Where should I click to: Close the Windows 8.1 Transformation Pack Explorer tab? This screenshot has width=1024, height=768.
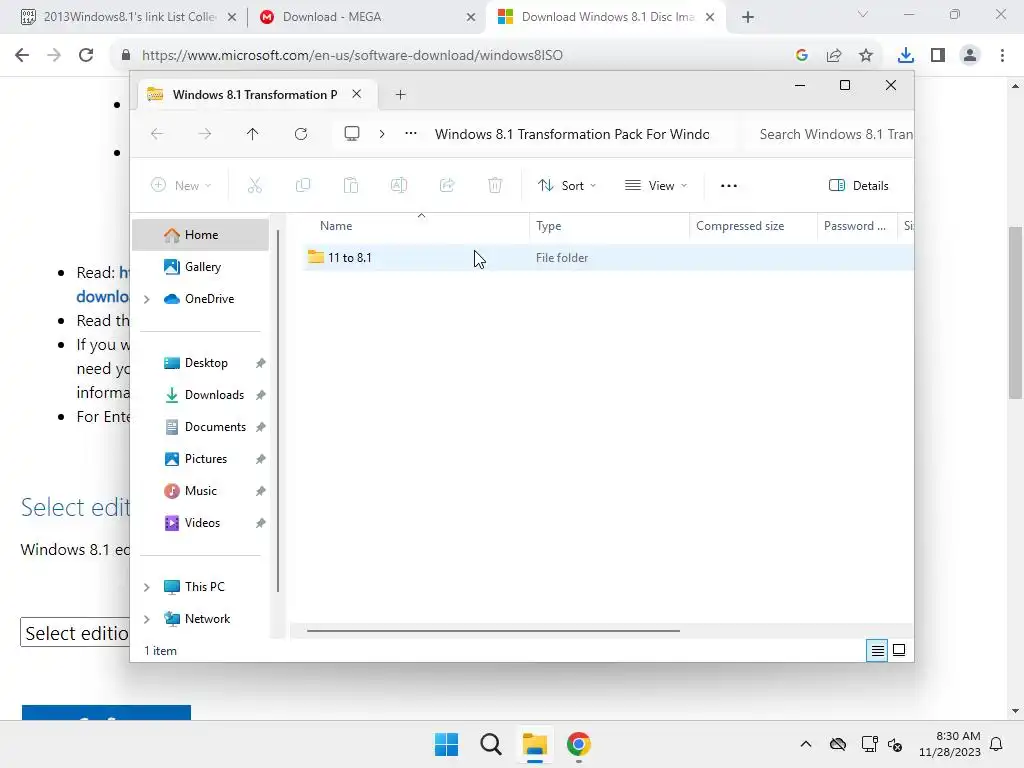point(357,94)
